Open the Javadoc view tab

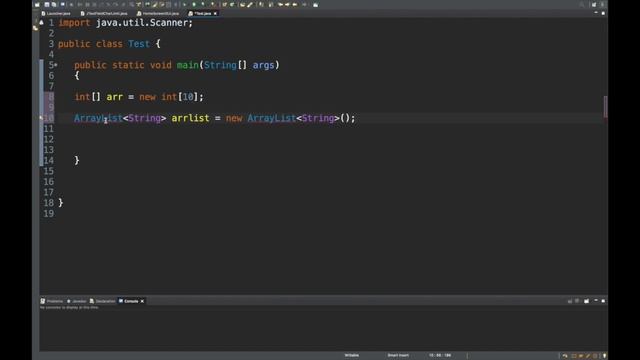point(77,301)
